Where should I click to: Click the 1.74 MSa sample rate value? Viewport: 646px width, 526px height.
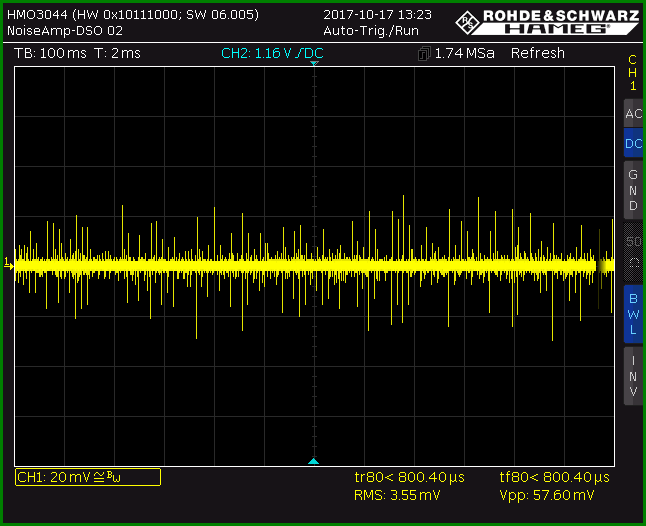tap(464, 53)
